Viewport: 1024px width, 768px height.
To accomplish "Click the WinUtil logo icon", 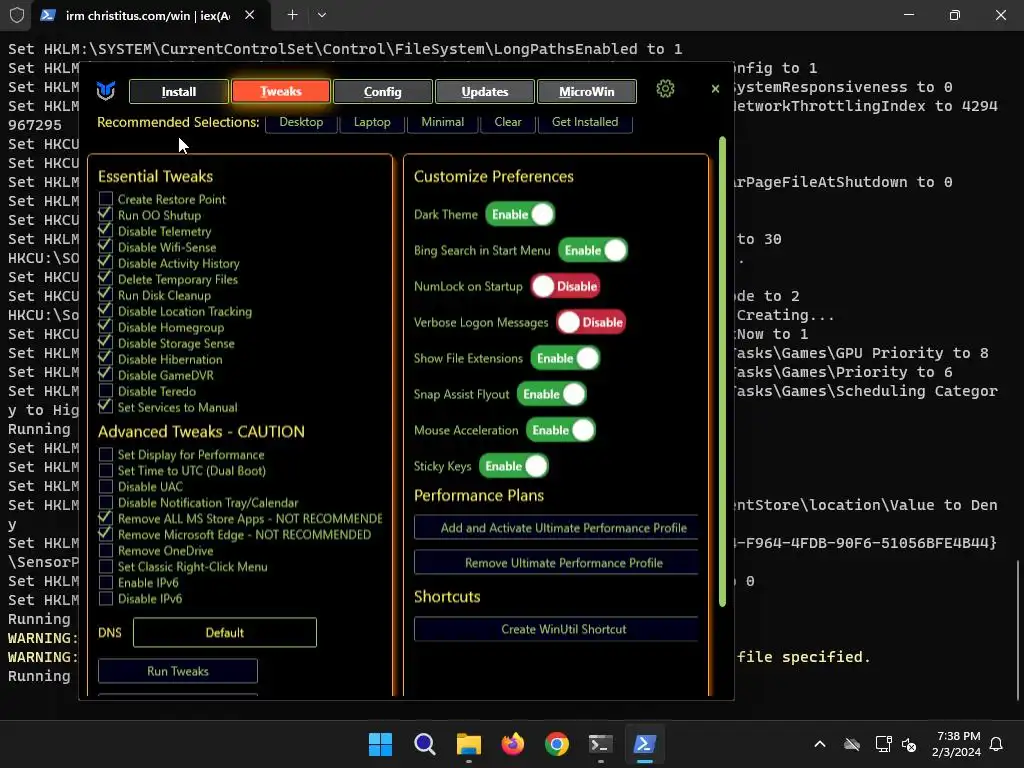I will pos(106,90).
